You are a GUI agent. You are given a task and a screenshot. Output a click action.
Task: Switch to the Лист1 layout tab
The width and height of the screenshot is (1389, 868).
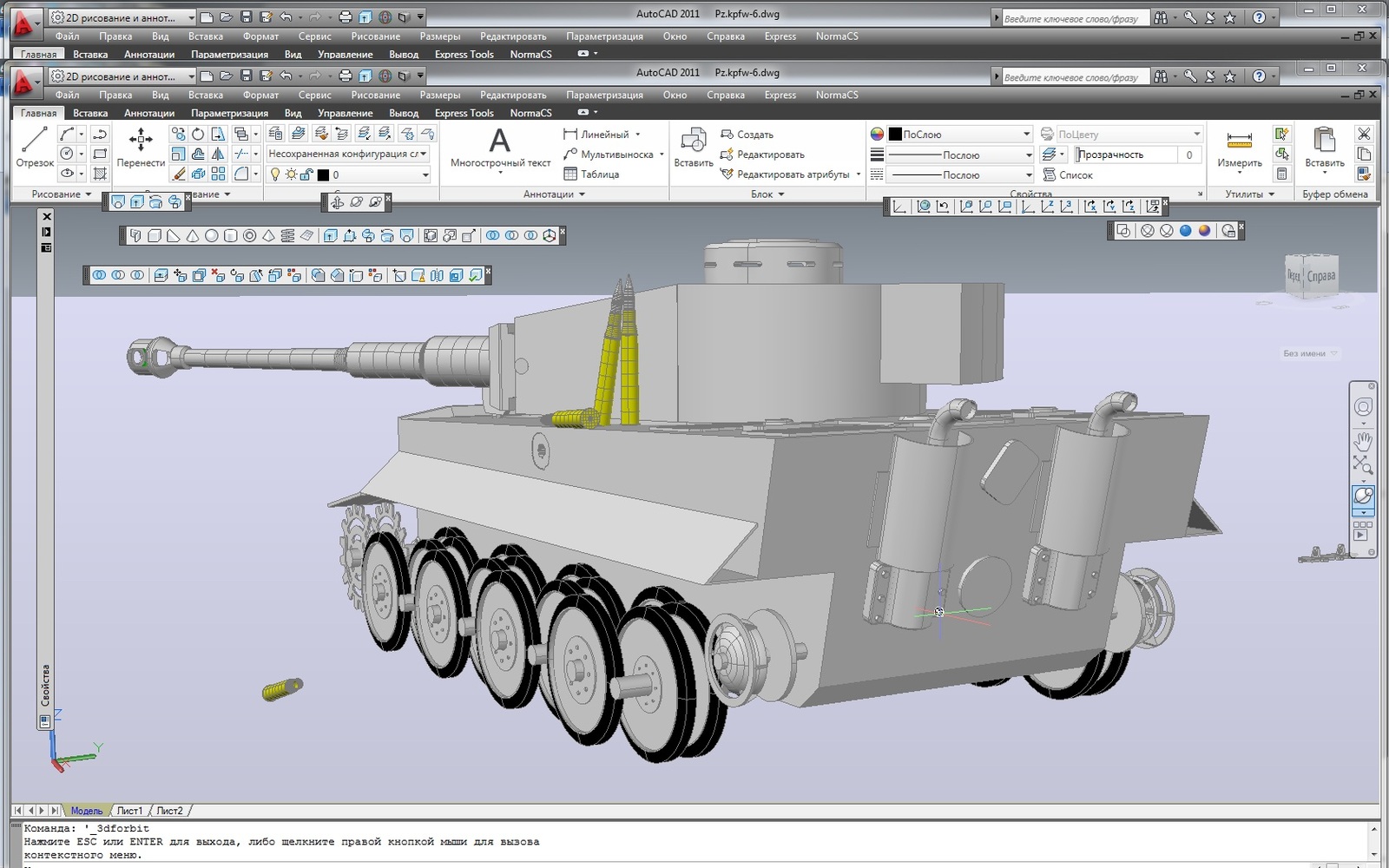coord(129,811)
